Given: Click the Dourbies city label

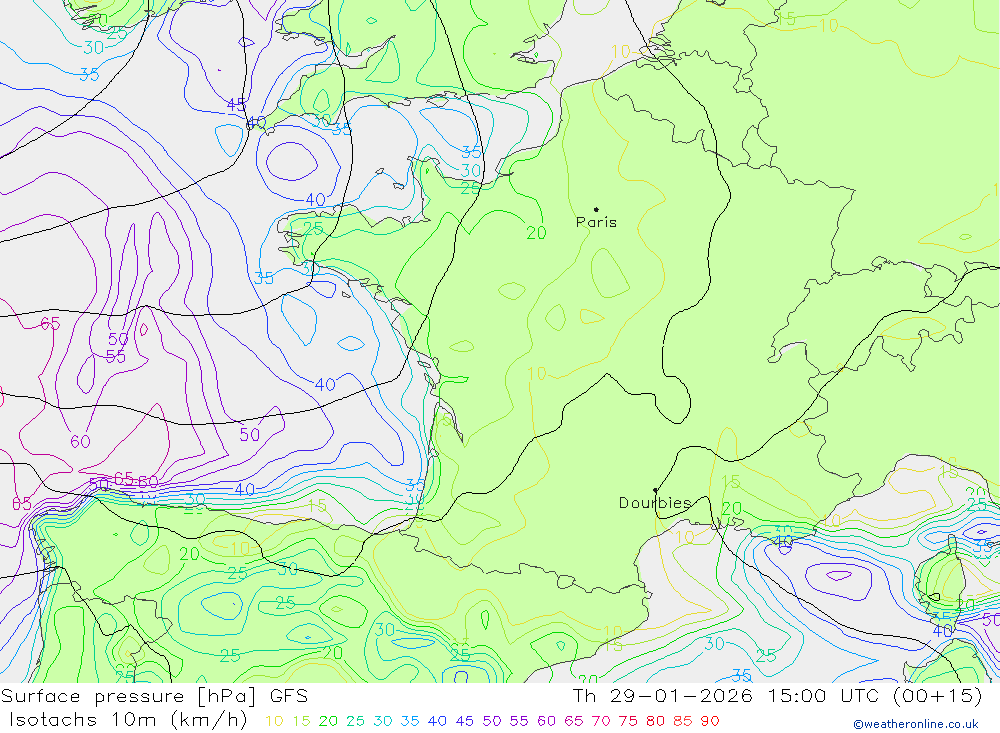Looking at the screenshot, I should [x=655, y=503].
